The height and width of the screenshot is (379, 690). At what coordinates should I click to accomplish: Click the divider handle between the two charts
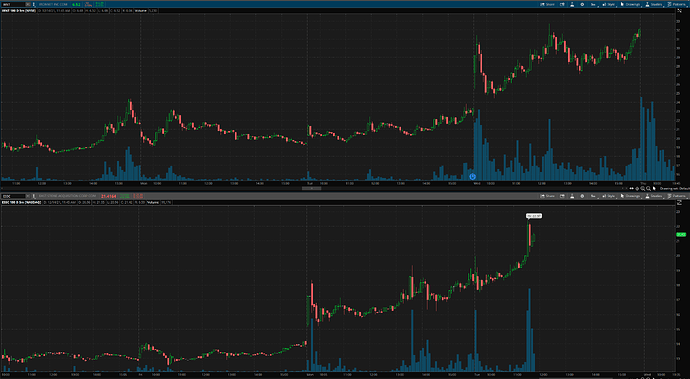(311, 188)
